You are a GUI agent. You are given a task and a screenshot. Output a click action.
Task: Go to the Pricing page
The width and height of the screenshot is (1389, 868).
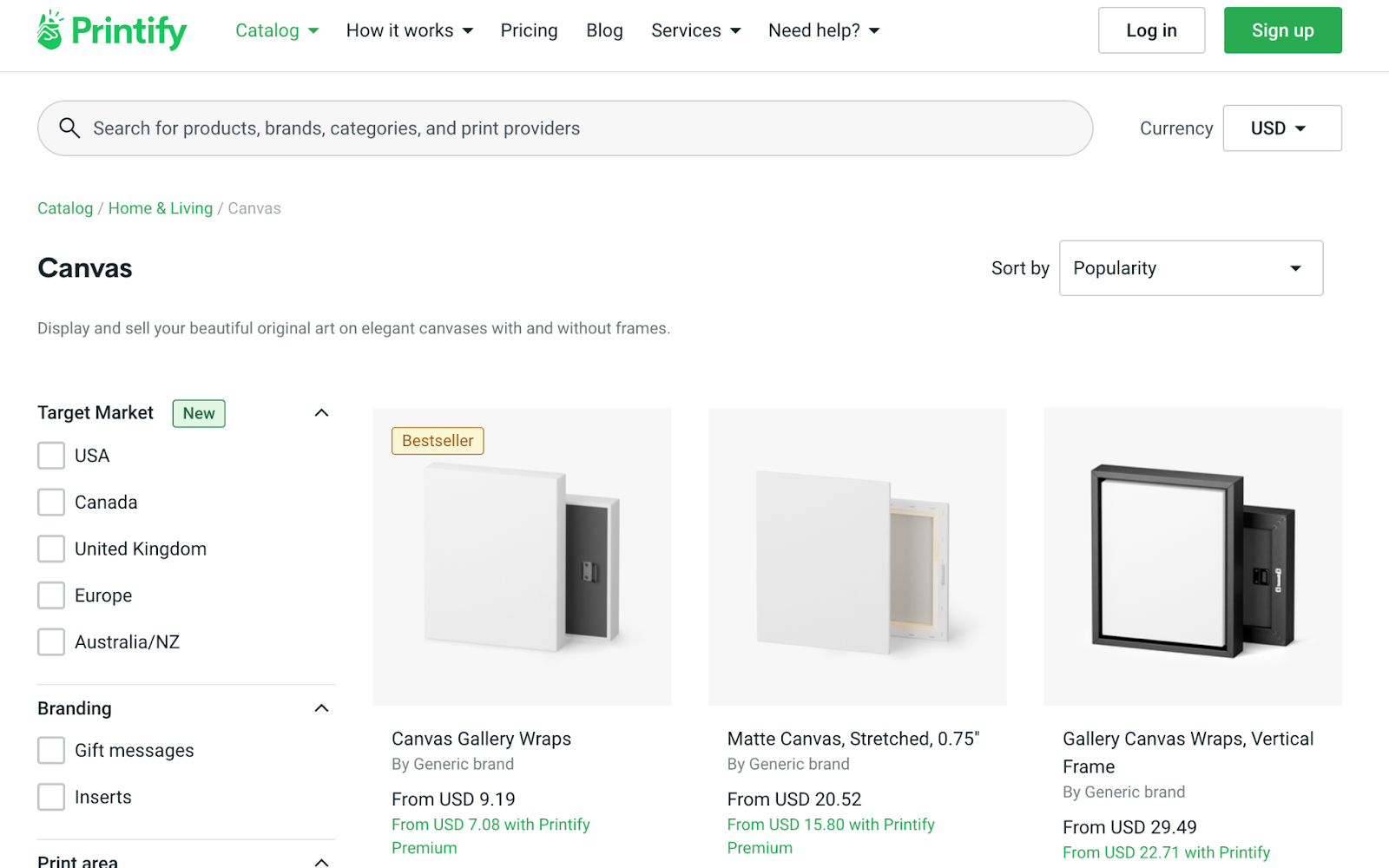[x=529, y=30]
